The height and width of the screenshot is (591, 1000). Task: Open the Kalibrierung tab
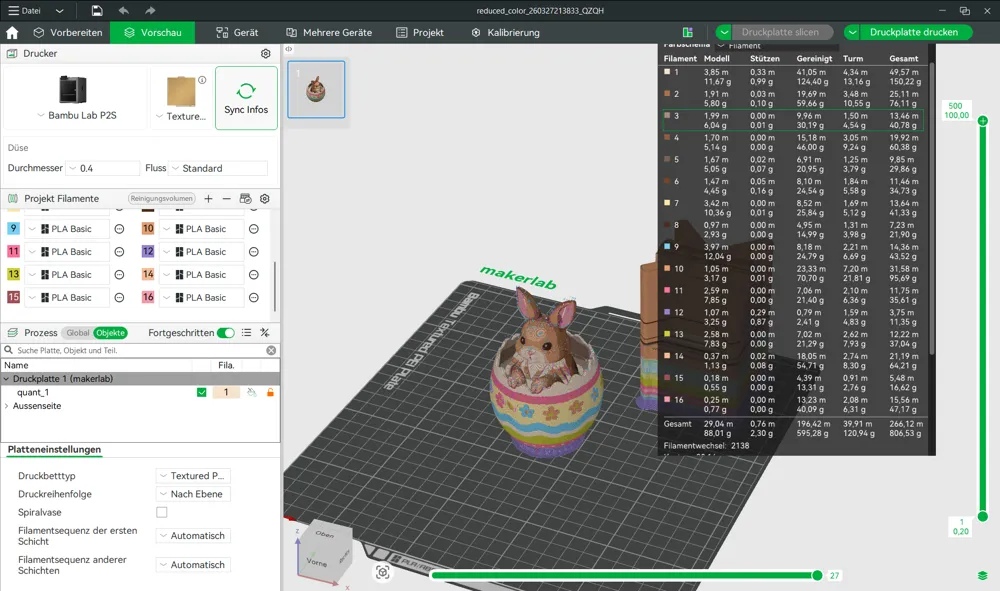(x=505, y=33)
